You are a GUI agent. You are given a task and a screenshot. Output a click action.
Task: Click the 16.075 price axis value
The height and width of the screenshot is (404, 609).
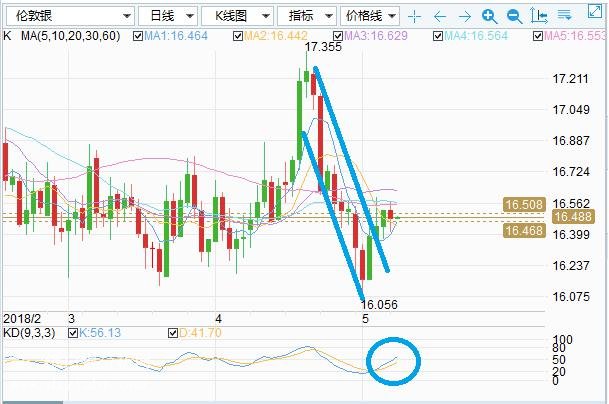point(571,297)
